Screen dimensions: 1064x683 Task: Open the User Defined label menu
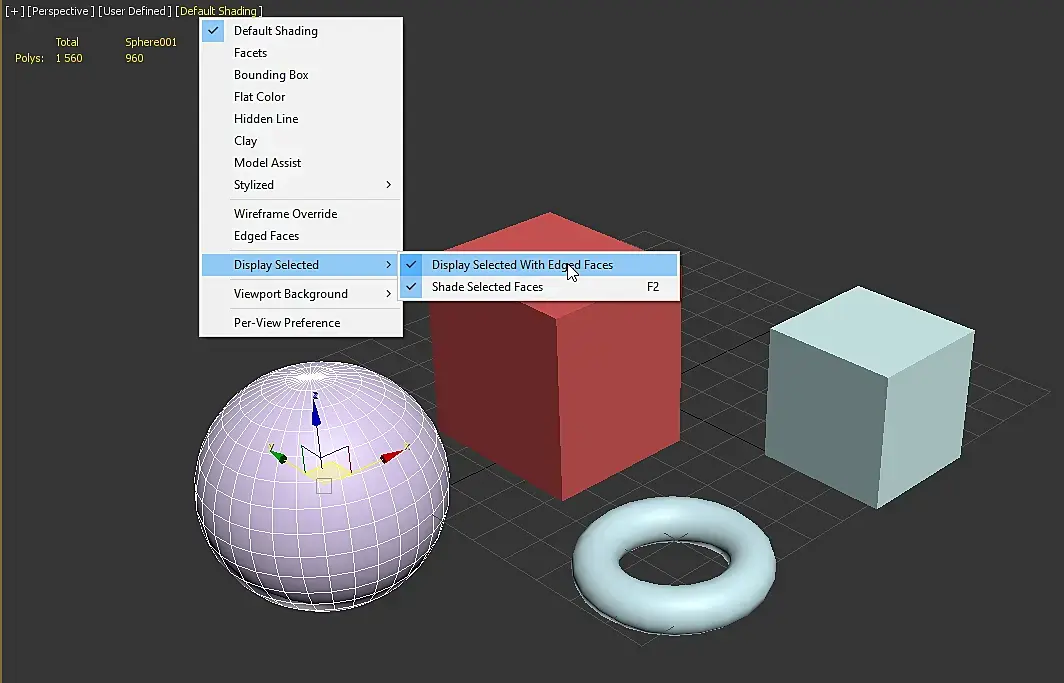tap(134, 11)
